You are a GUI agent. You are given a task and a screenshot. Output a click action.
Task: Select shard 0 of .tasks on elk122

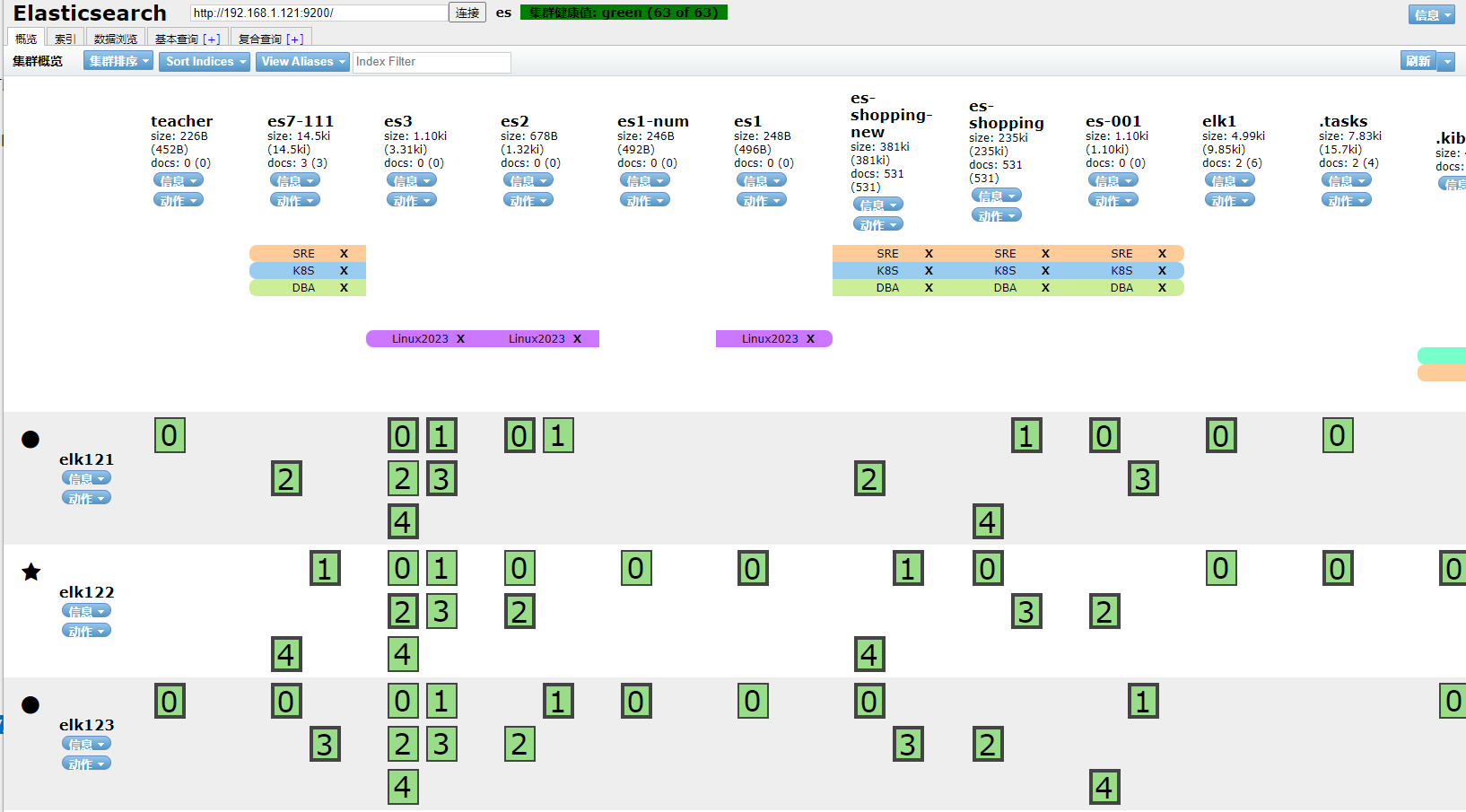click(x=1338, y=569)
